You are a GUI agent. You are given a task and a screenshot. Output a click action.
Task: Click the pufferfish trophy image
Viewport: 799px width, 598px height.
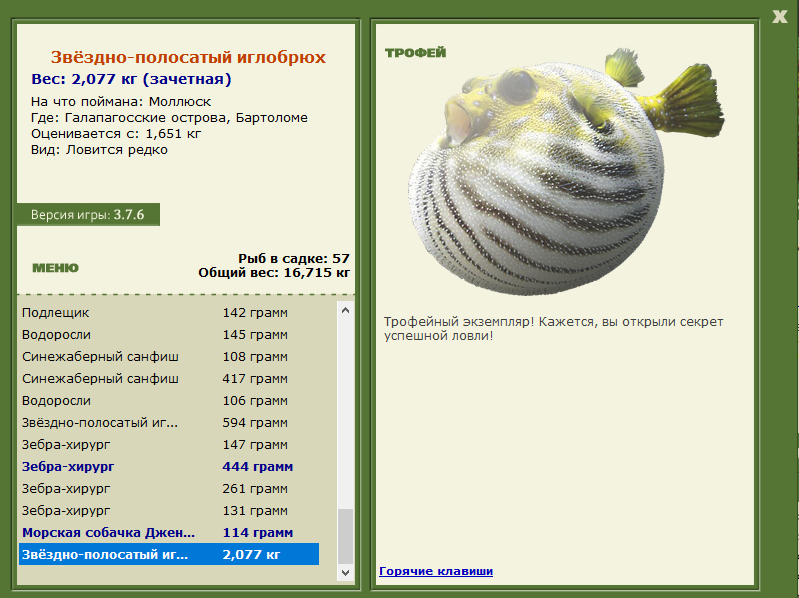click(566, 172)
